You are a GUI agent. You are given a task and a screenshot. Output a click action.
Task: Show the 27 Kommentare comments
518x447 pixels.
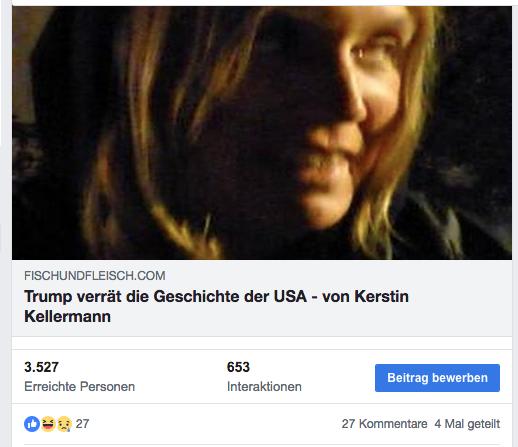[x=384, y=424]
